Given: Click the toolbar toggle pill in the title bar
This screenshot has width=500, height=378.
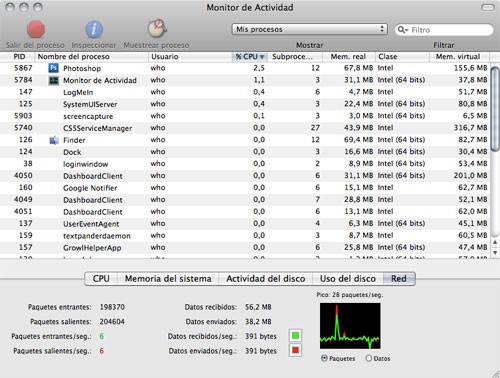Looking at the screenshot, I should click(488, 7).
